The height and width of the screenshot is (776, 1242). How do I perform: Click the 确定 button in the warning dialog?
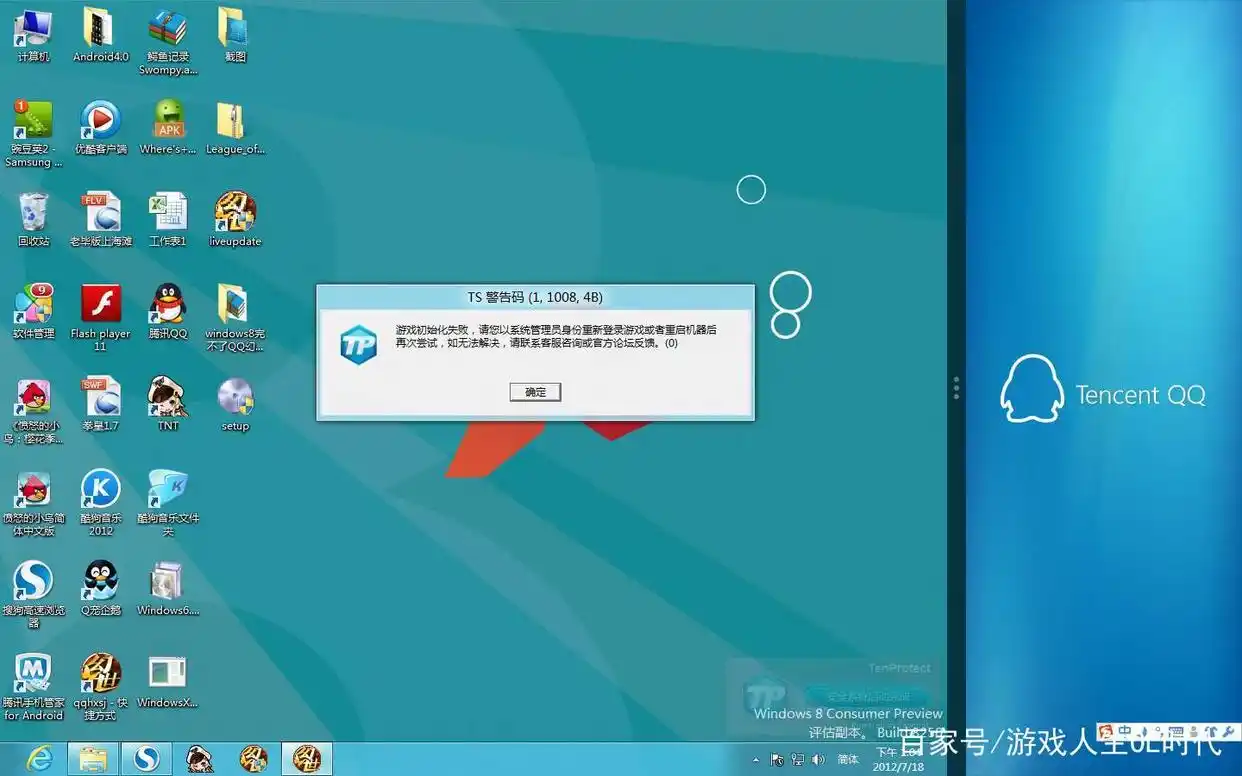tap(535, 392)
